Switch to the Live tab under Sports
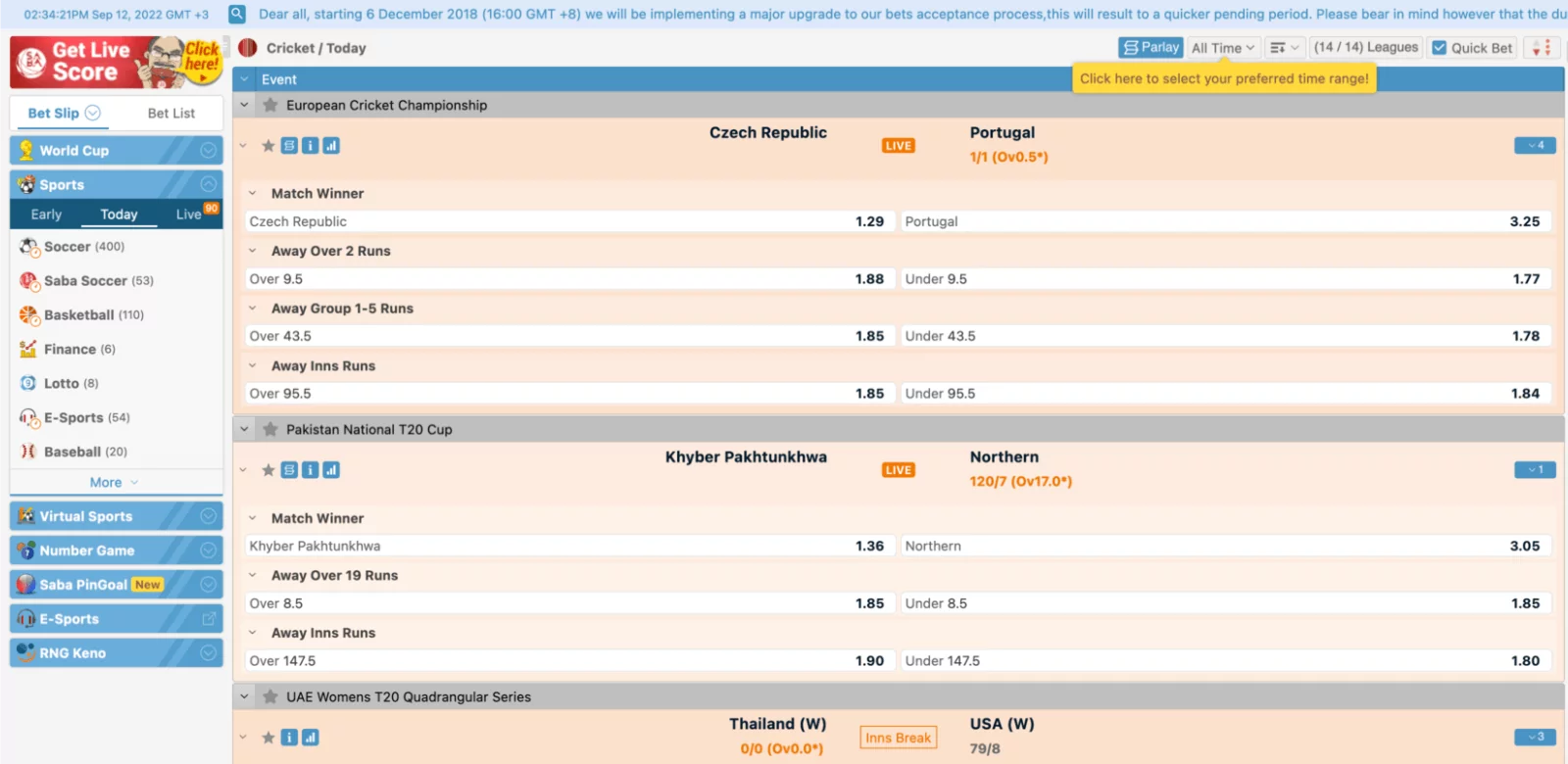The height and width of the screenshot is (764, 1568). (189, 215)
